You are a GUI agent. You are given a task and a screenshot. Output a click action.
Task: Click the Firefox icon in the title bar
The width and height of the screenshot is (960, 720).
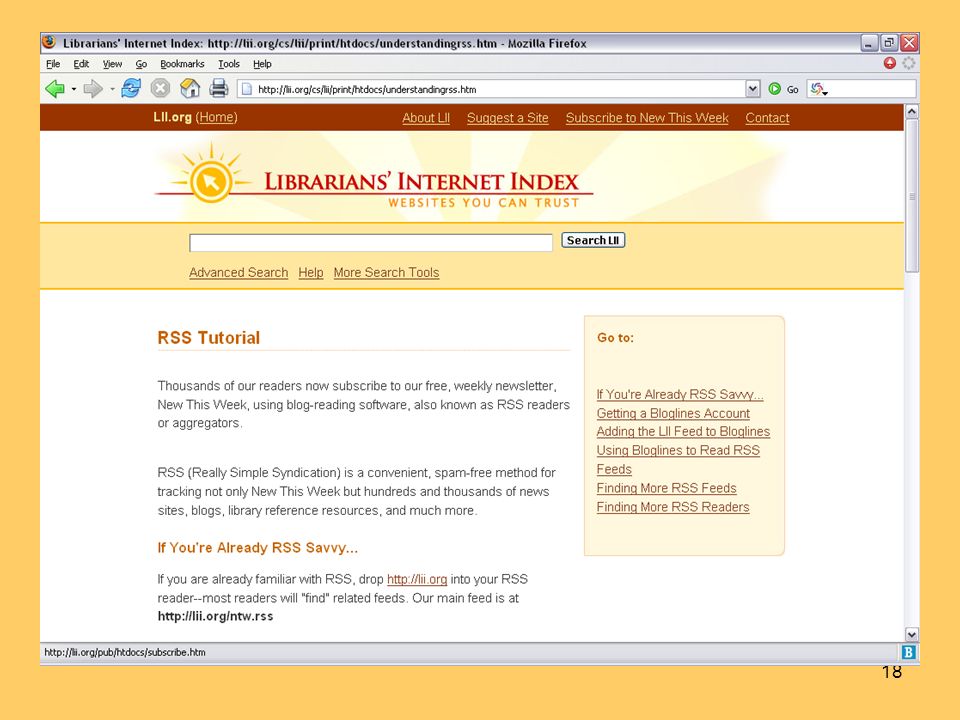pyautogui.click(x=50, y=43)
